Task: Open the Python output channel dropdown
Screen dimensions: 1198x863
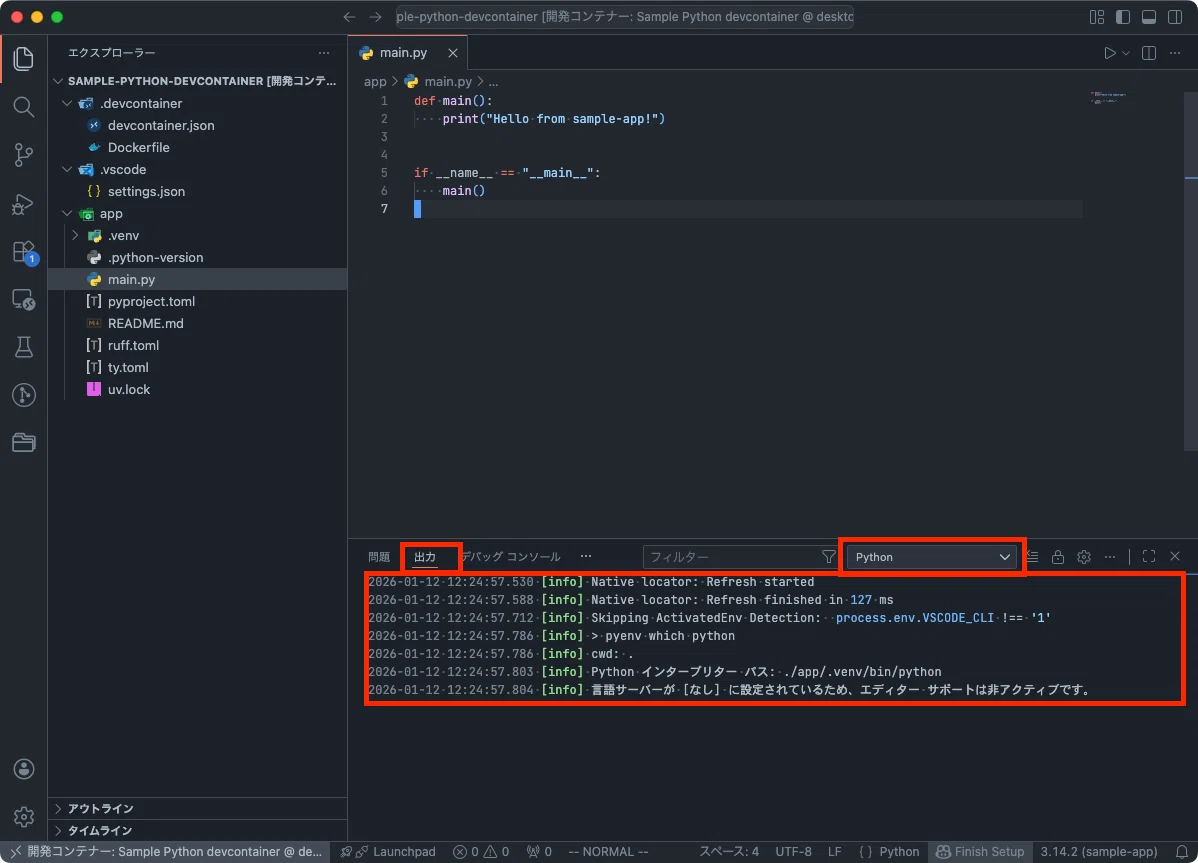Action: tap(931, 557)
